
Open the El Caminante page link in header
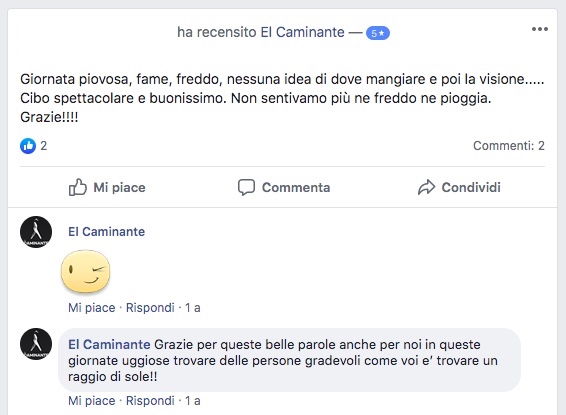tap(302, 32)
